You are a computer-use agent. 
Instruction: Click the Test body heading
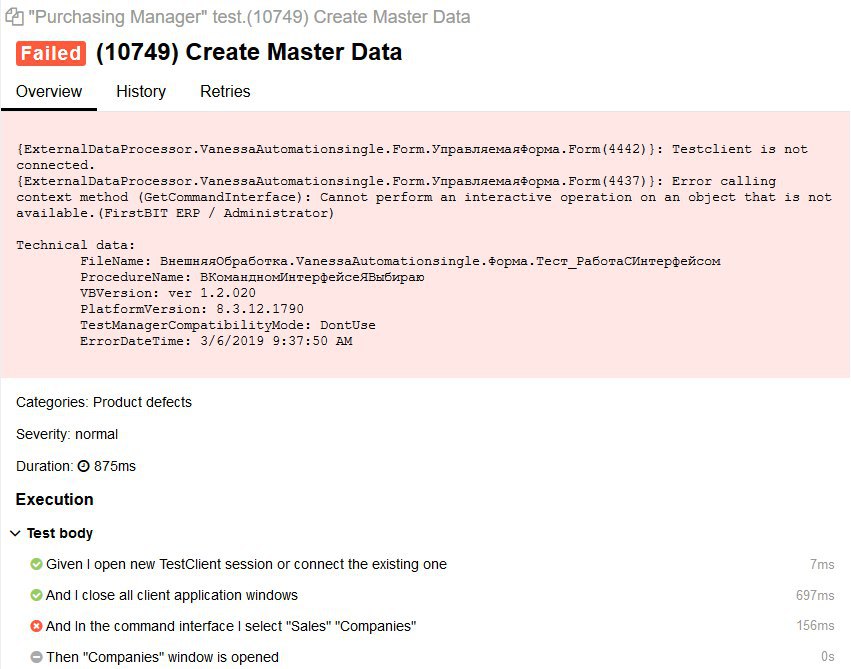(x=60, y=533)
